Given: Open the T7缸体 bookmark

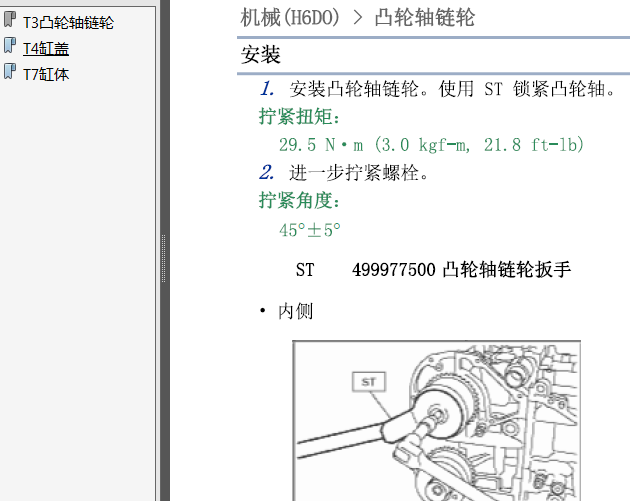Looking at the screenshot, I should pyautogui.click(x=45, y=75).
